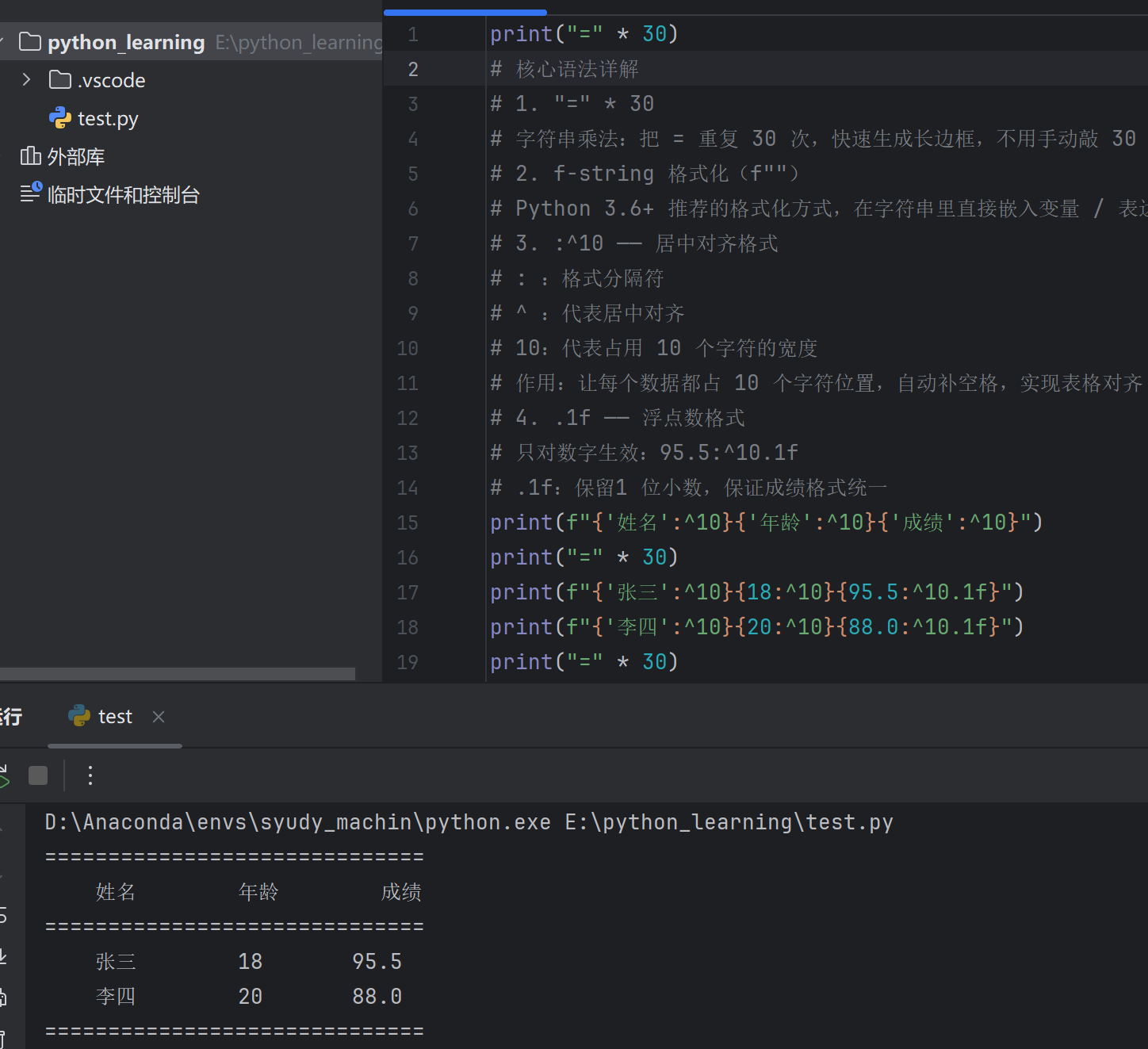Click the comment "# 10: 代表占用 10 个字符的宽度"

tap(653, 348)
